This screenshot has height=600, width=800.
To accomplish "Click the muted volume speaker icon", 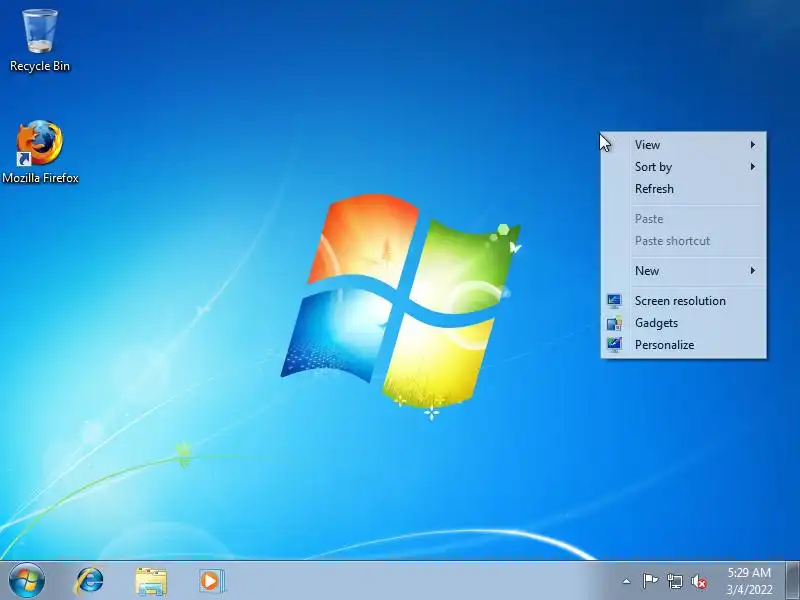I will click(x=699, y=581).
